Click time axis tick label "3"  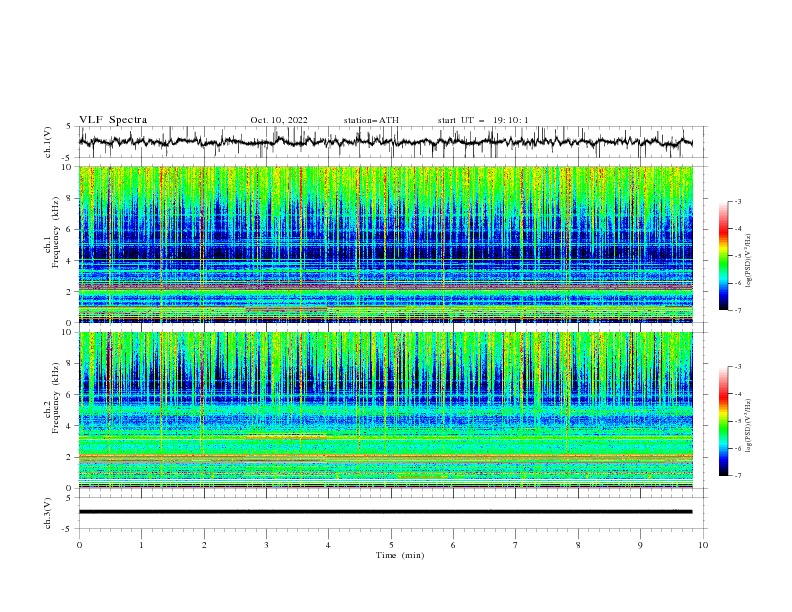pos(266,545)
